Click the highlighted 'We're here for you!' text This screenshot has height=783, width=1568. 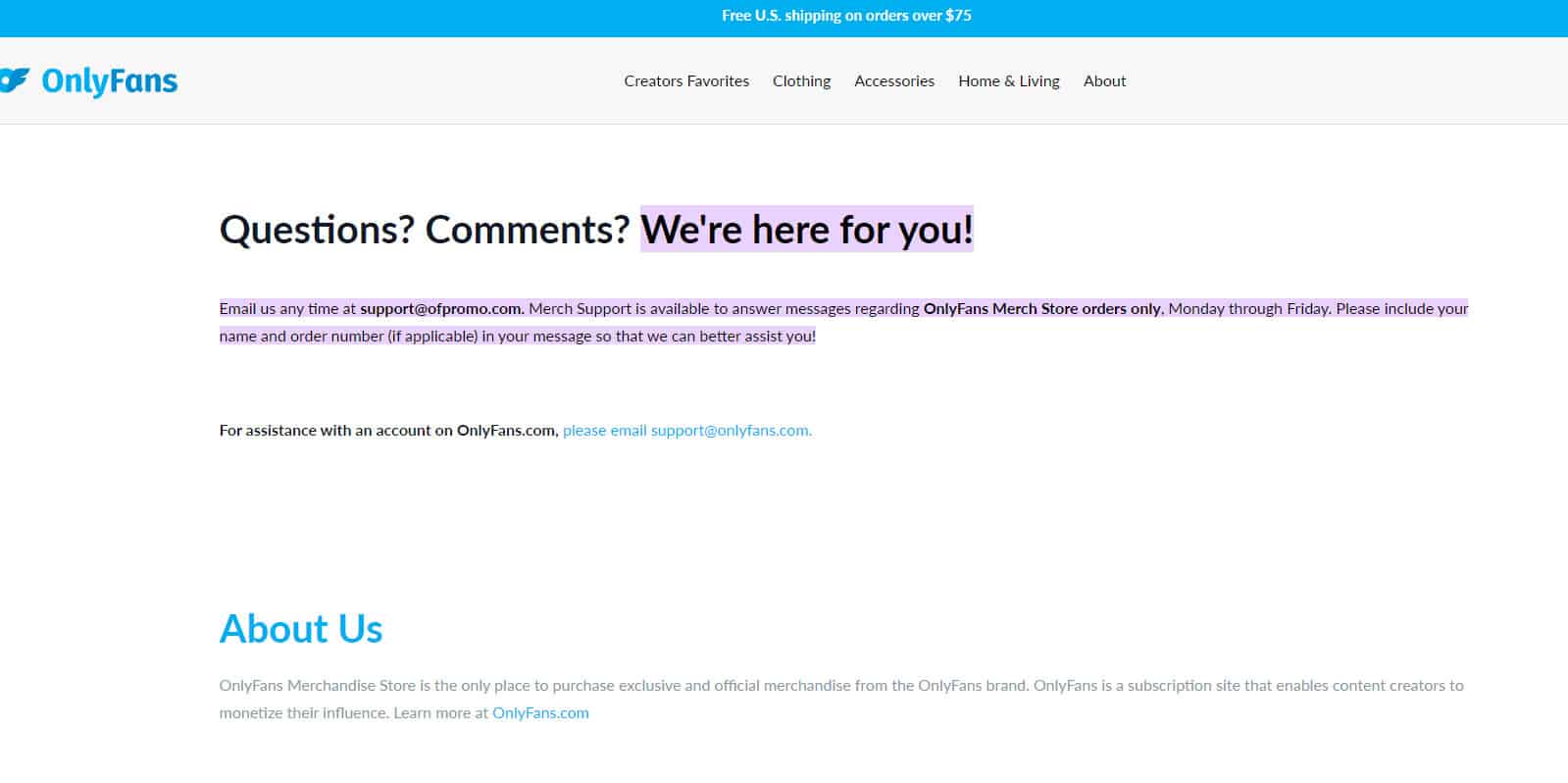tap(807, 230)
